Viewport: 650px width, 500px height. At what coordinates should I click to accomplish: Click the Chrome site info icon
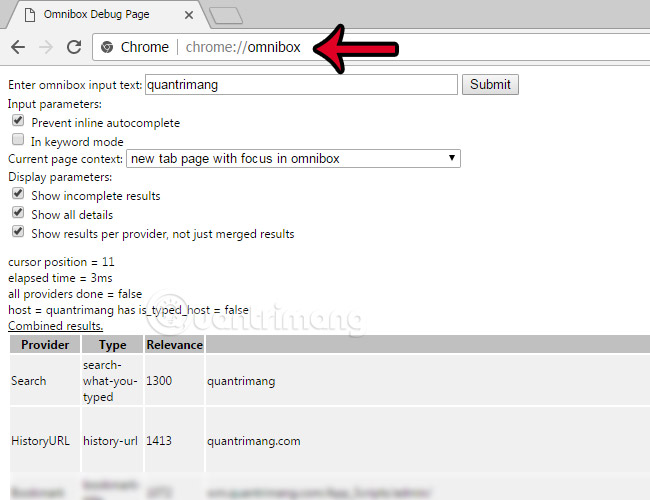107,47
